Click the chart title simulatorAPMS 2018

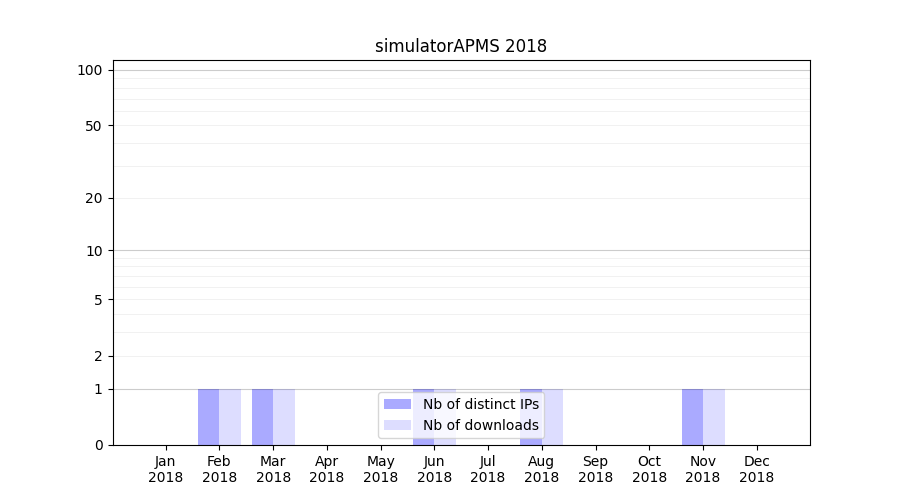click(460, 46)
